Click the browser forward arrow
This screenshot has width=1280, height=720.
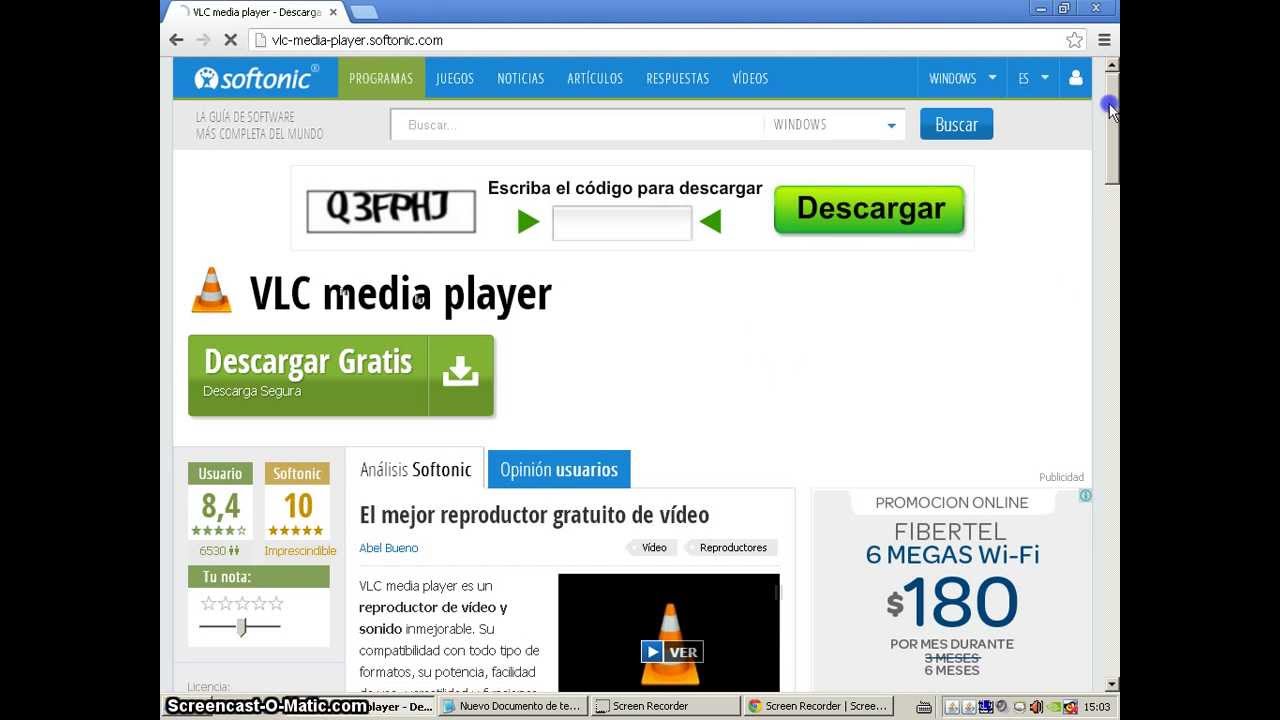tap(203, 40)
